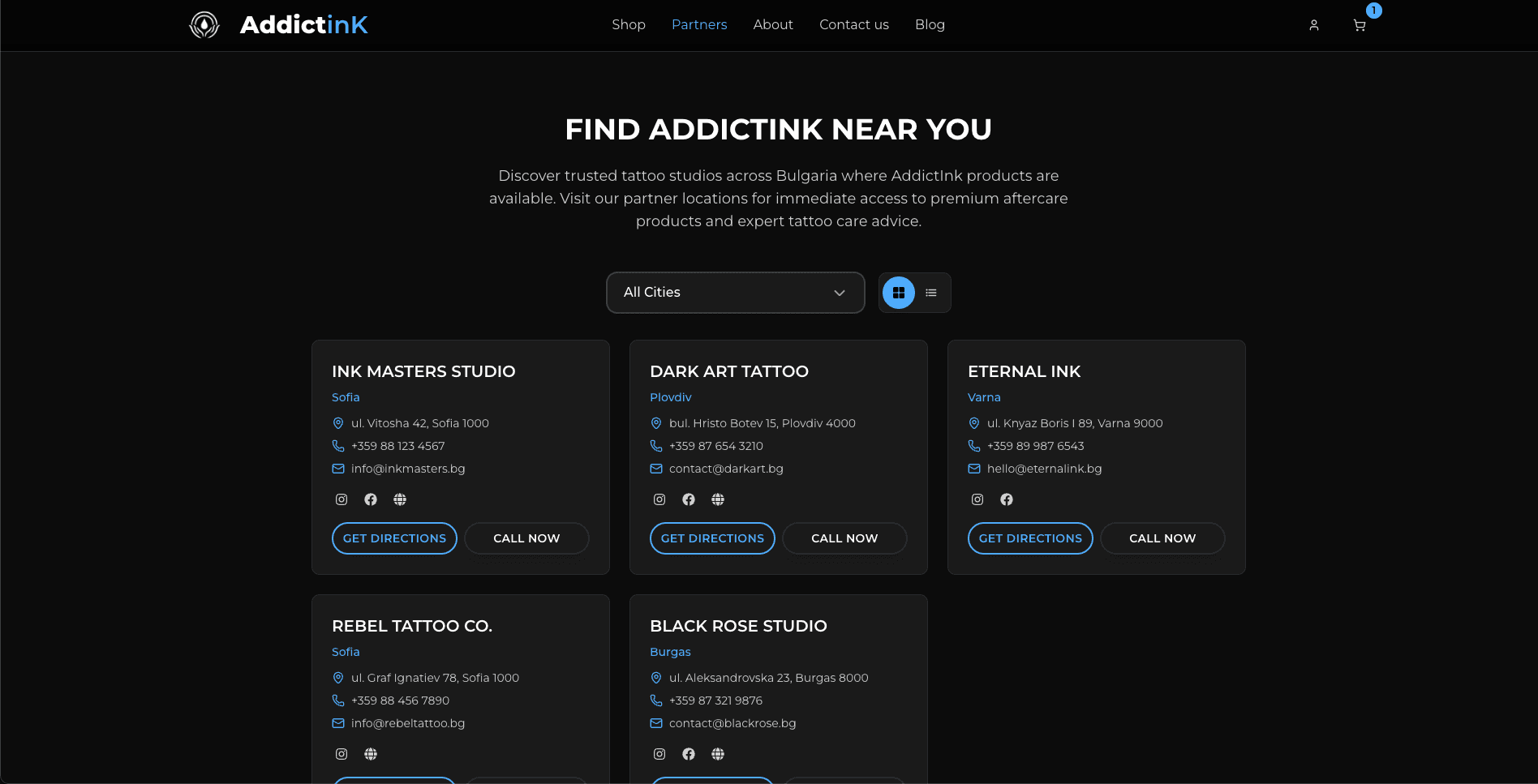Open Dark Art Tattoo Facebook icon
This screenshot has width=1538, height=784.
pyautogui.click(x=689, y=499)
